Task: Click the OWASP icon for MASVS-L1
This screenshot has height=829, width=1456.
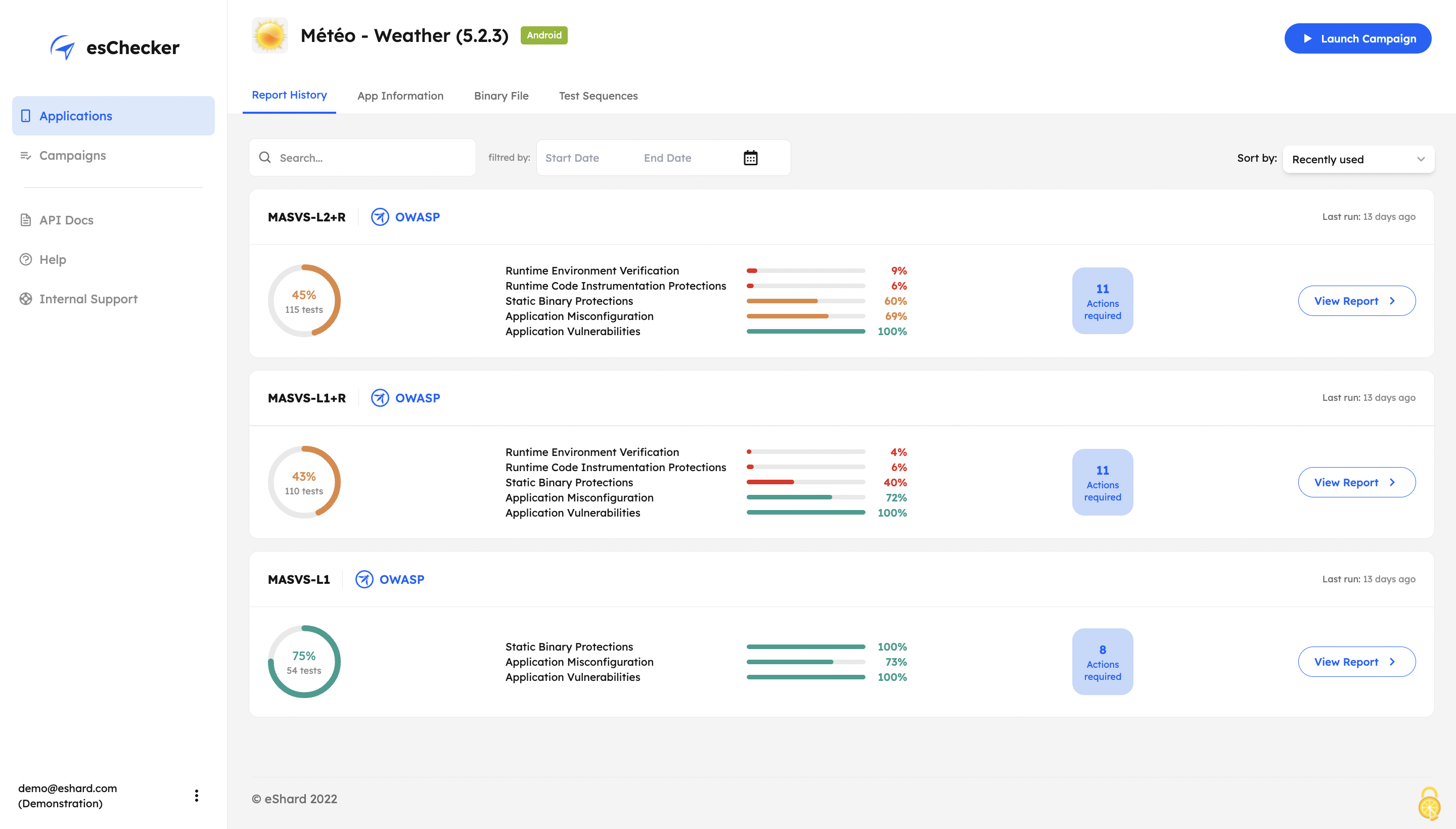Action: tap(364, 579)
